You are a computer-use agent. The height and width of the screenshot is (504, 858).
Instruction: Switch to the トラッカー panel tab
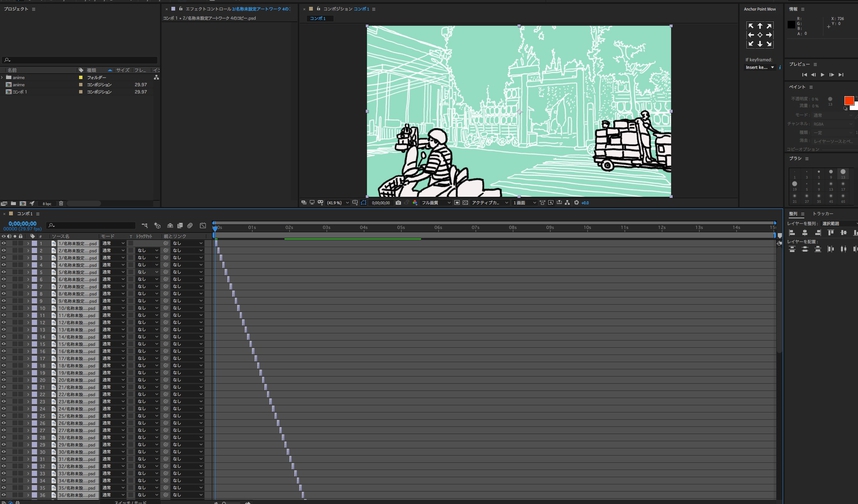(822, 213)
